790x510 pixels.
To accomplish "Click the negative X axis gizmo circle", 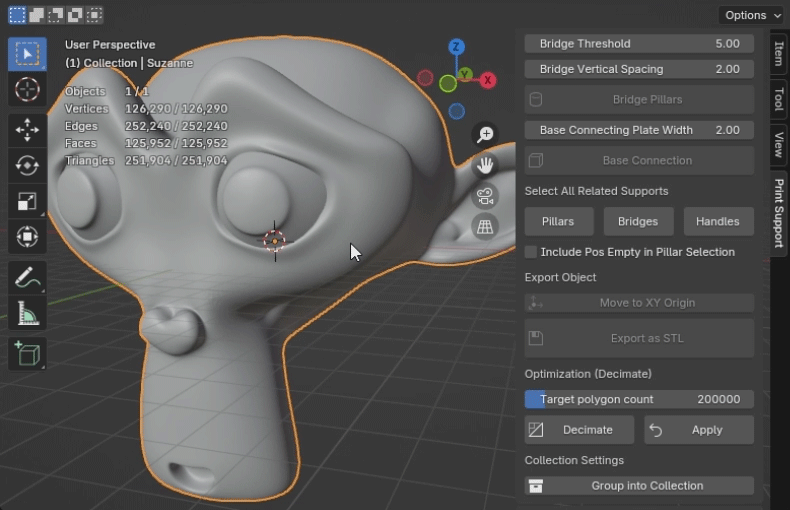I will click(425, 78).
